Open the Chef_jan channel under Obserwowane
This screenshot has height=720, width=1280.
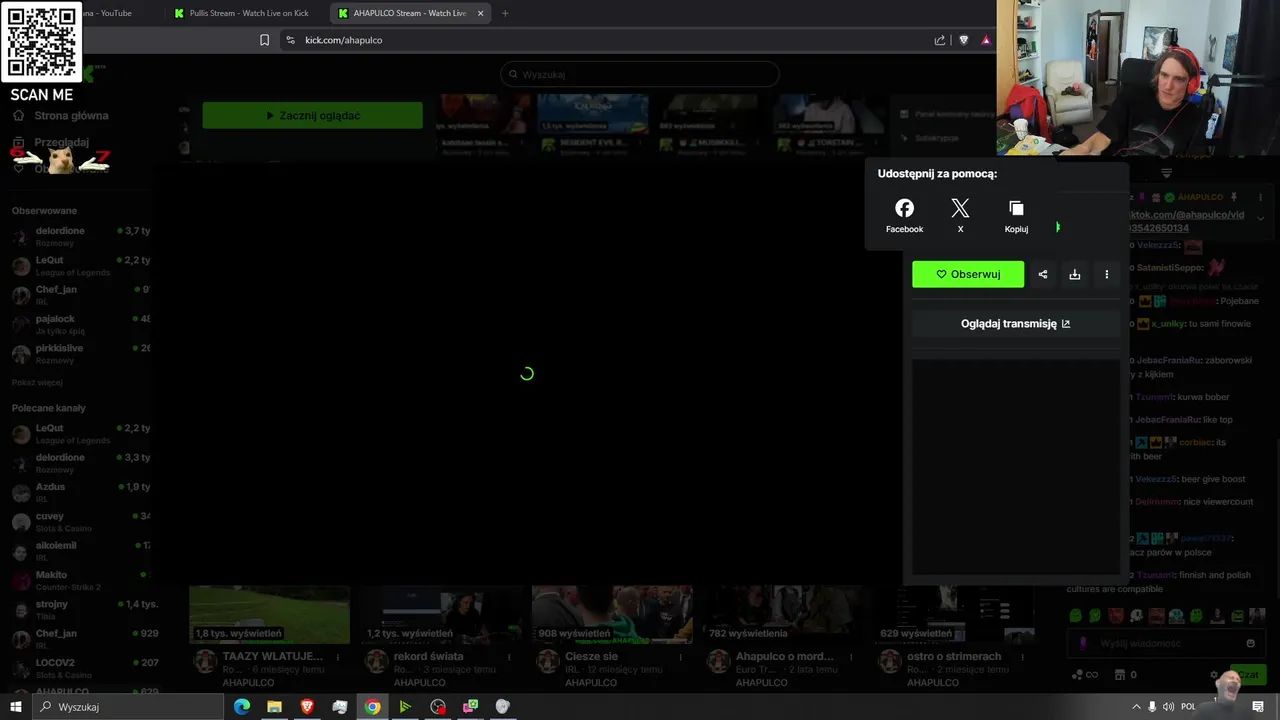pos(80,294)
